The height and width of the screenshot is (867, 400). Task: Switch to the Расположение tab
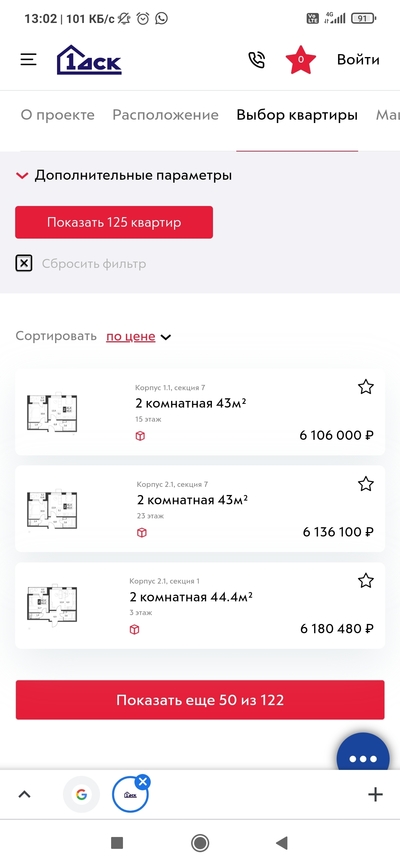pyautogui.click(x=165, y=115)
